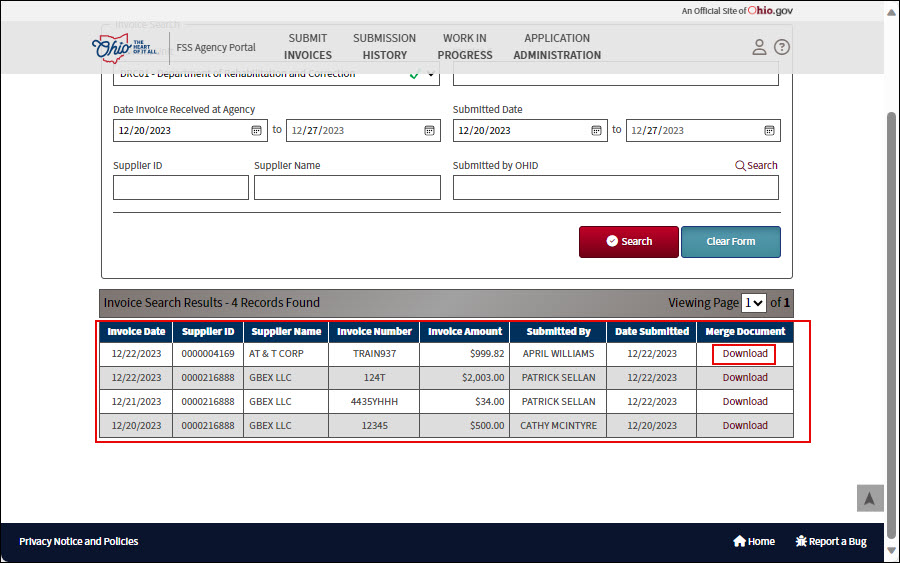Click Privacy Notice and Policies link
This screenshot has height=563, width=900.
79,541
